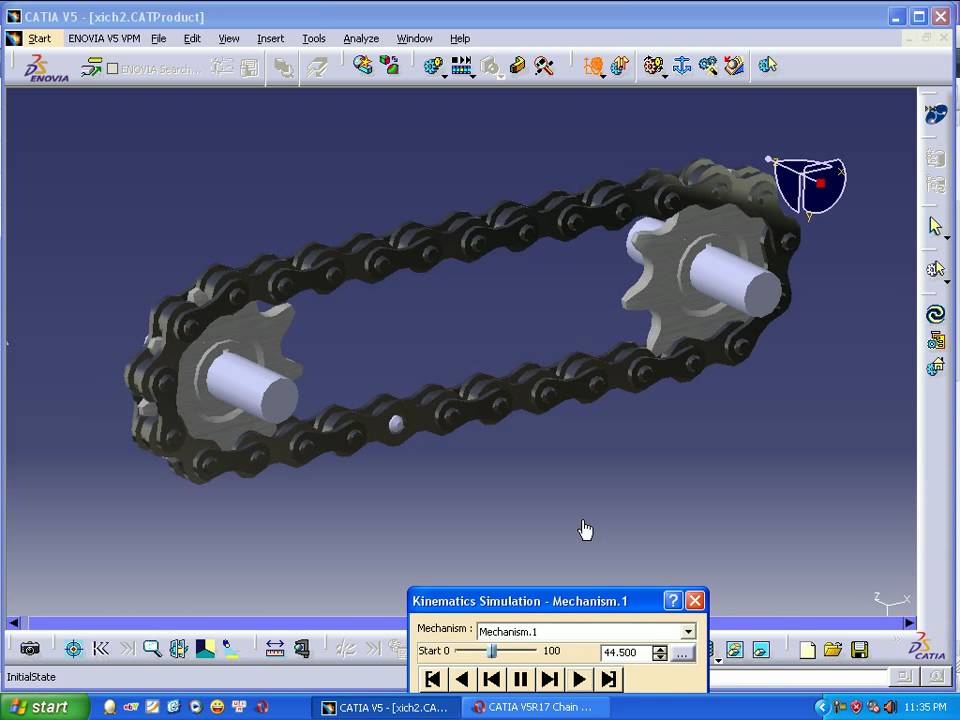Open the Insert menu
This screenshot has width=960, height=720.
270,39
